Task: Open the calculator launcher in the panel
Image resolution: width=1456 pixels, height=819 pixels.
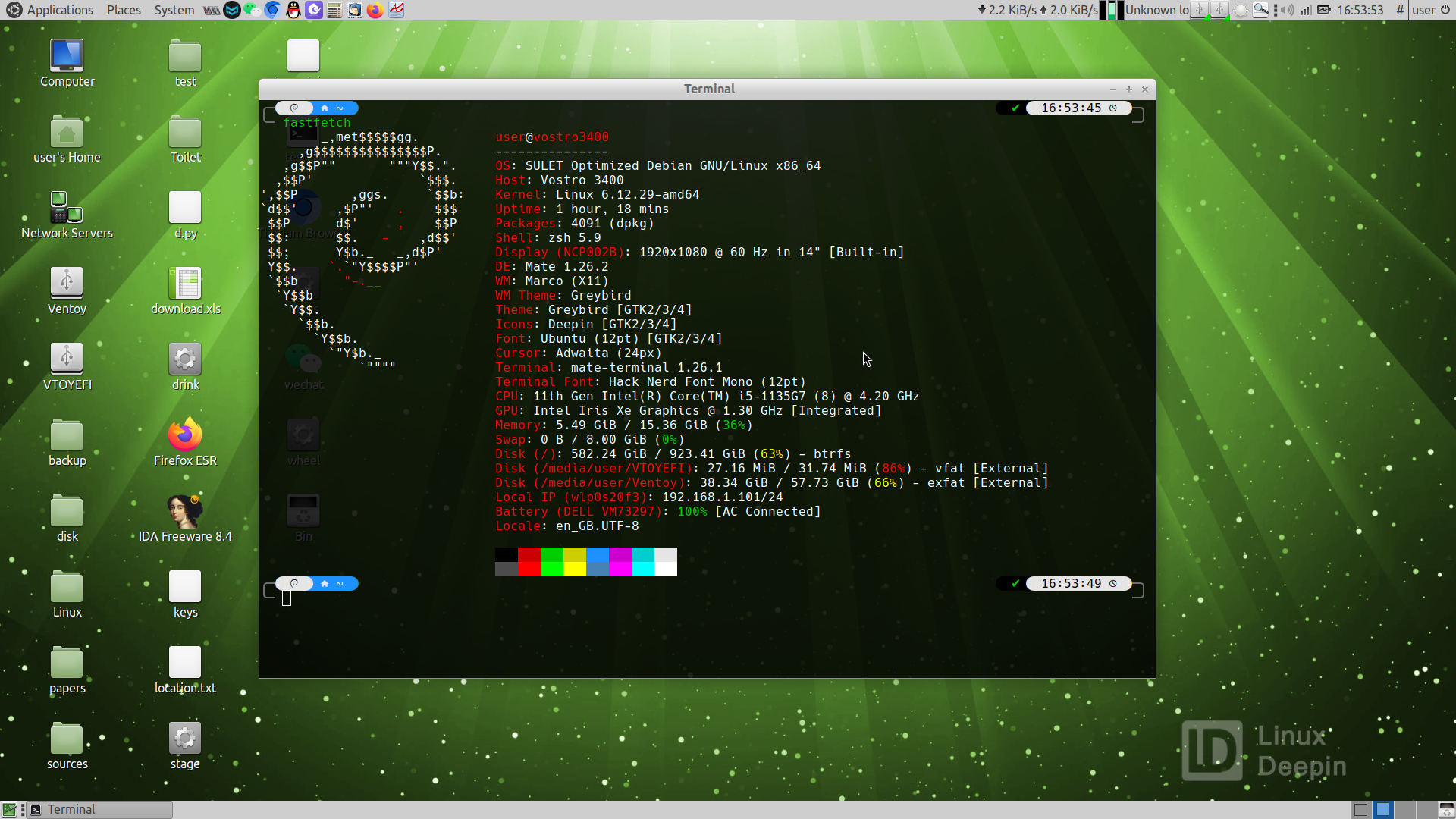Action: (334, 10)
